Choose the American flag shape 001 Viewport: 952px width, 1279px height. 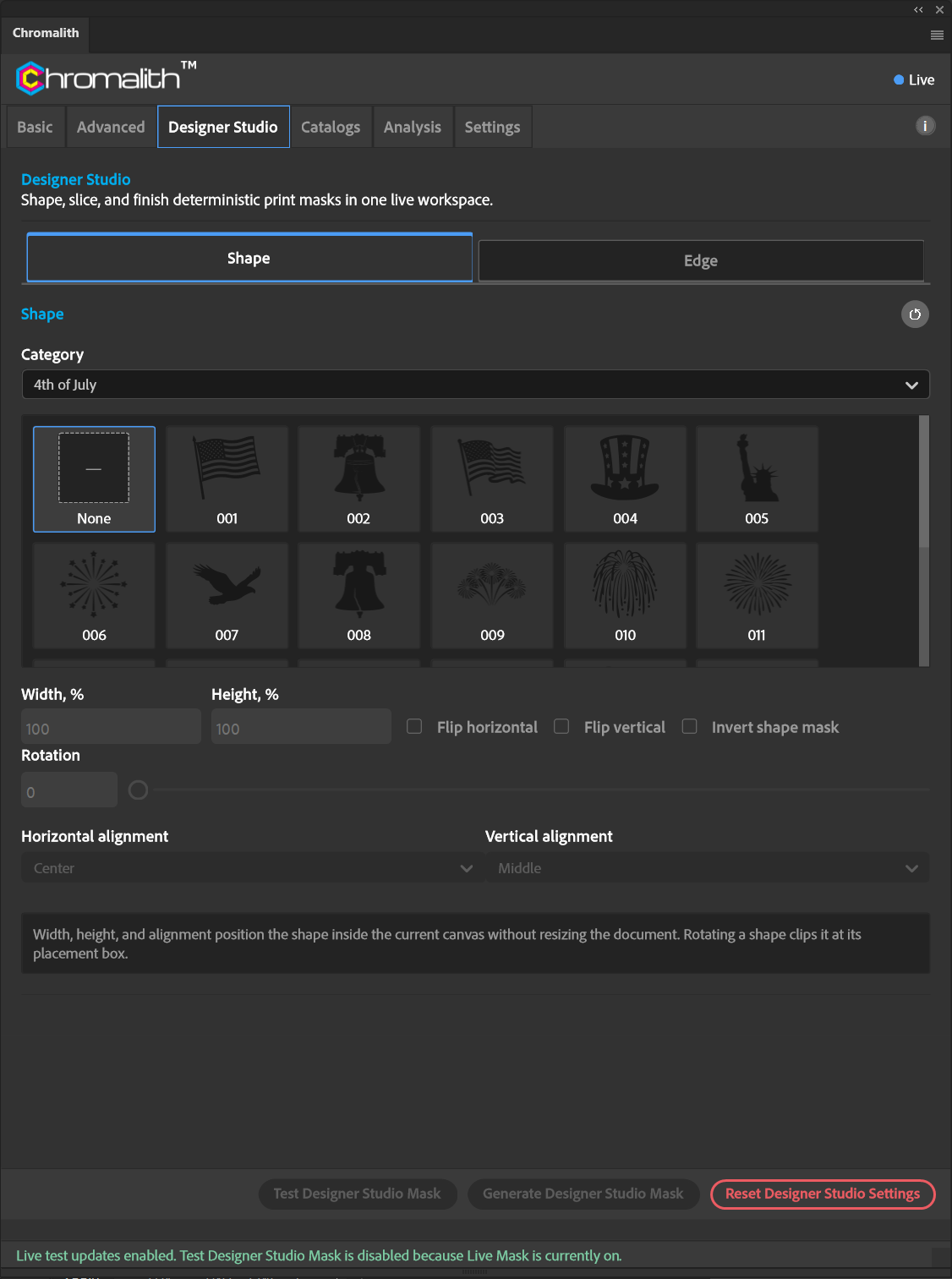(x=227, y=479)
